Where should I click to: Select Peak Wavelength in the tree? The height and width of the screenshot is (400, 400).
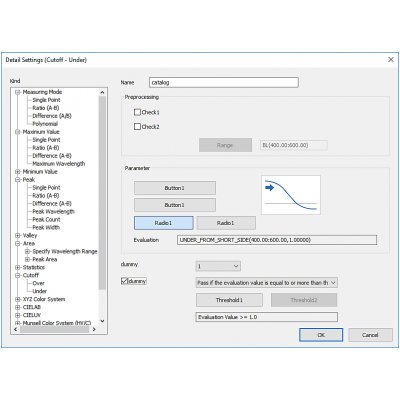tap(53, 211)
